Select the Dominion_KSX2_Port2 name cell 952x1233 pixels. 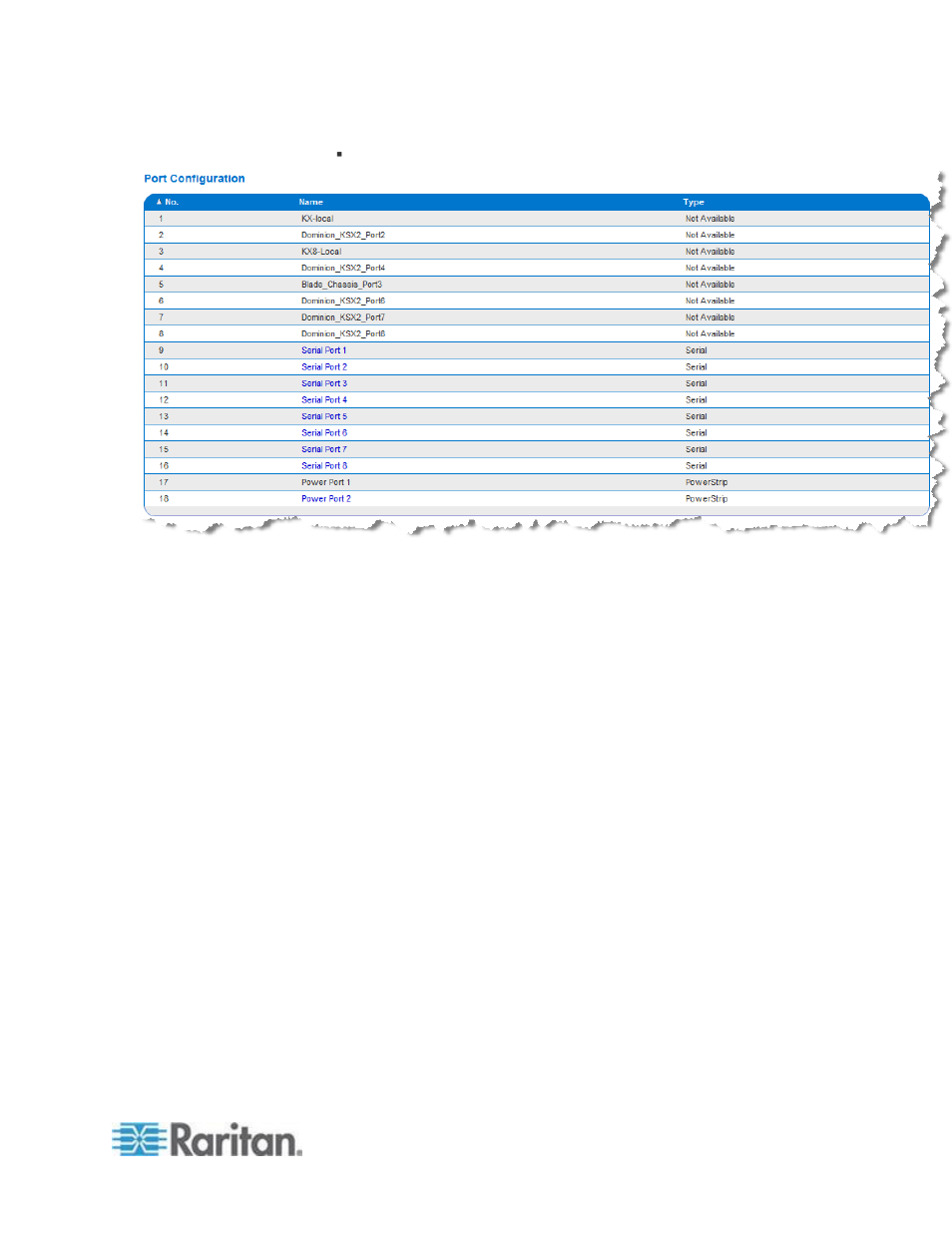tap(343, 236)
